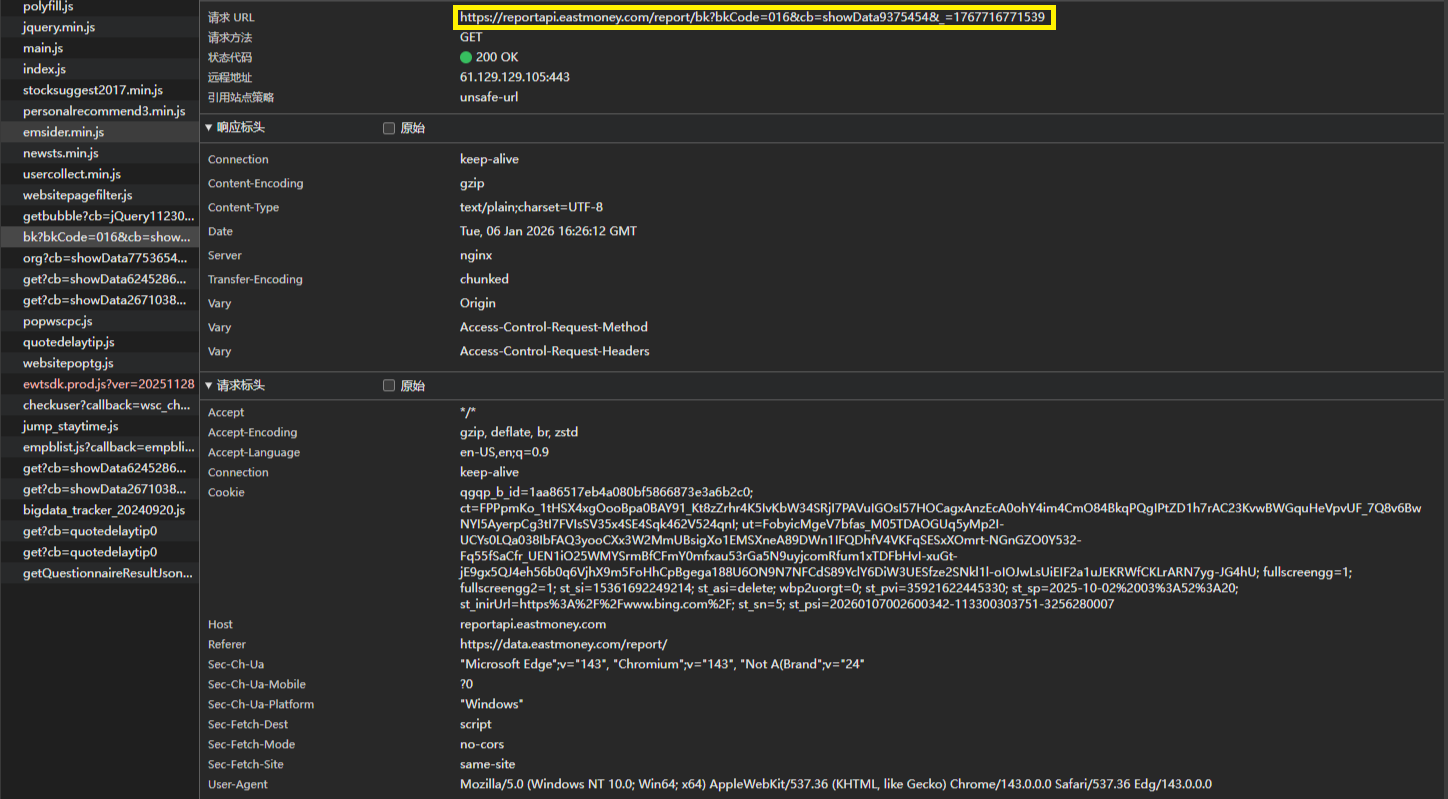1448x799 pixels.
Task: Open the main.js request entry
Action: point(43,48)
